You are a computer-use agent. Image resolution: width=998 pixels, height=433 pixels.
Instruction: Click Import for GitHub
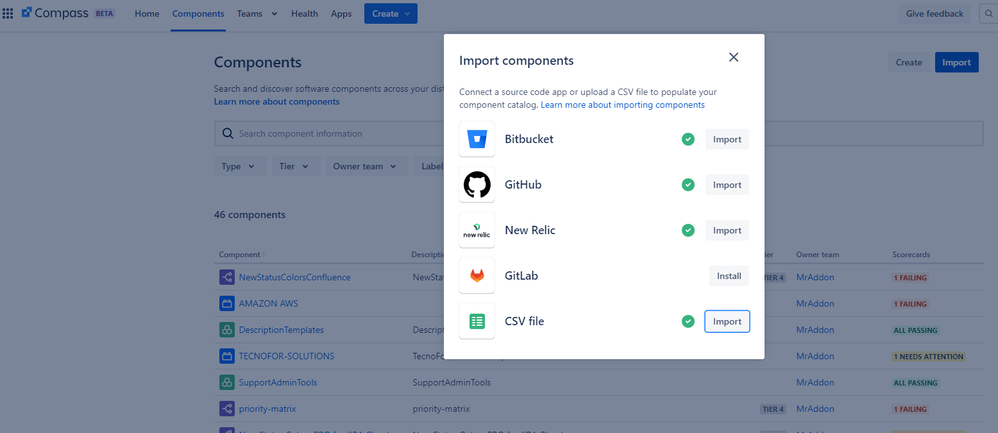pyautogui.click(x=727, y=185)
